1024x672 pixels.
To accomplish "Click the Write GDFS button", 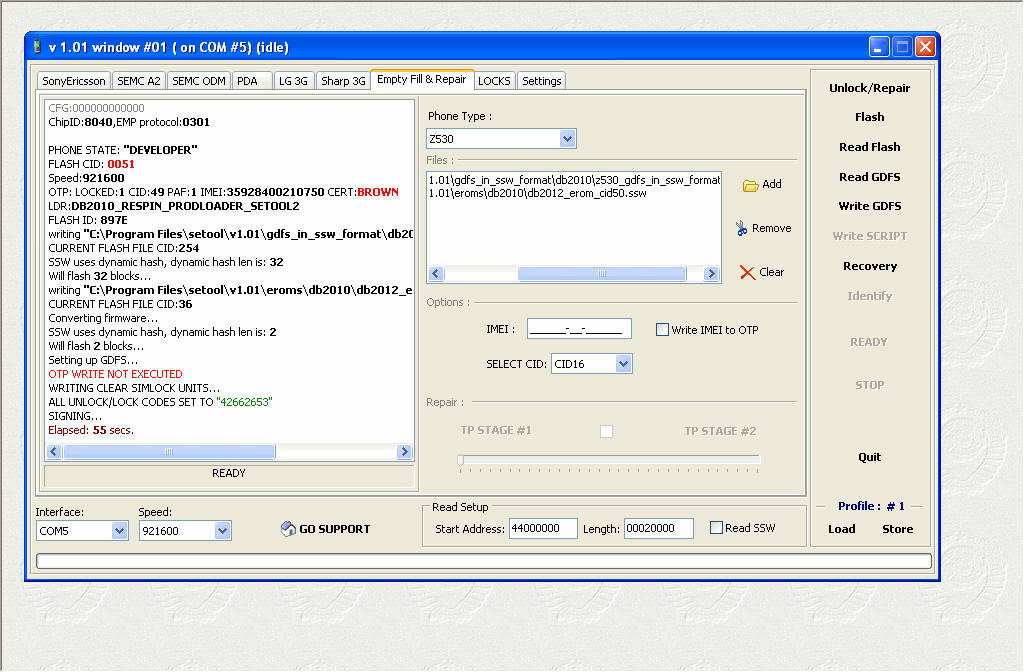I will coord(869,206).
